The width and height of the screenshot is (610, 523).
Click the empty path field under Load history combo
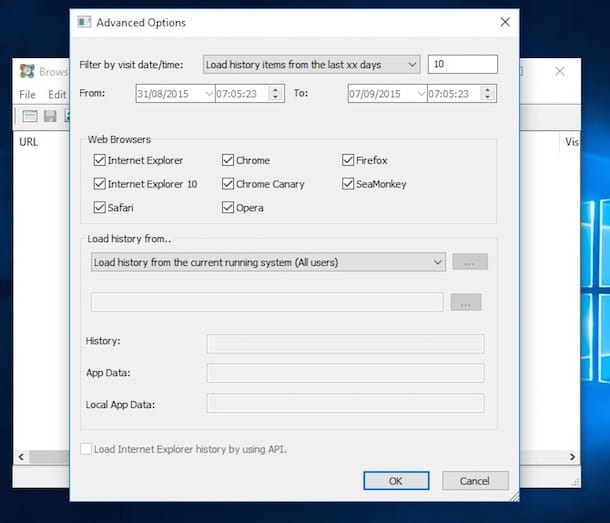tap(267, 302)
